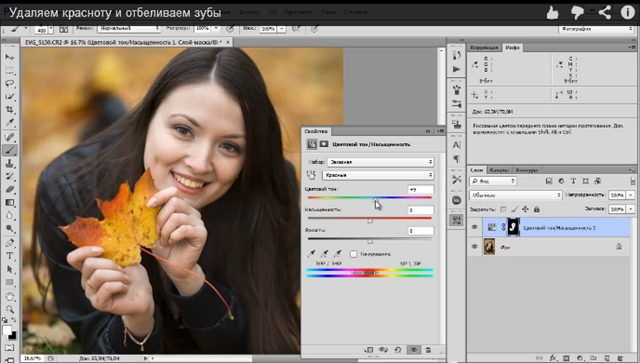This screenshot has height=363, width=640.
Task: Open the layer blend mode dropdown
Action: click(x=516, y=195)
